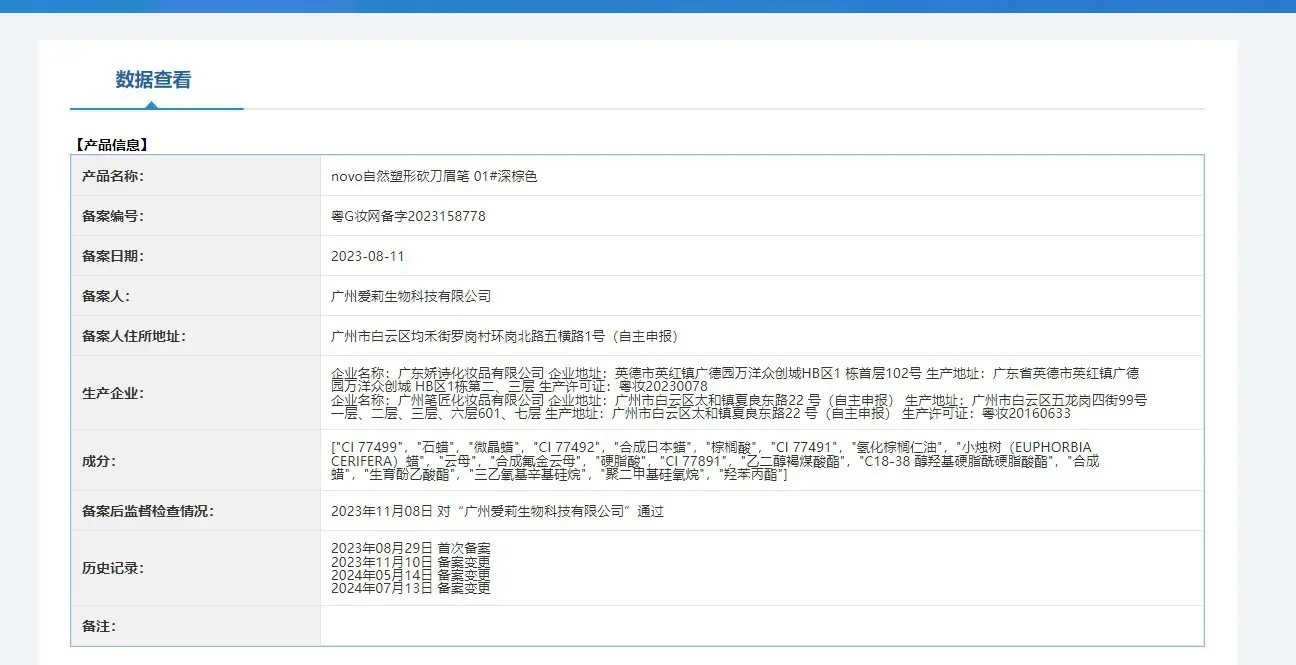Select the 数据查看 tab
This screenshot has width=1296, height=665.
point(153,80)
